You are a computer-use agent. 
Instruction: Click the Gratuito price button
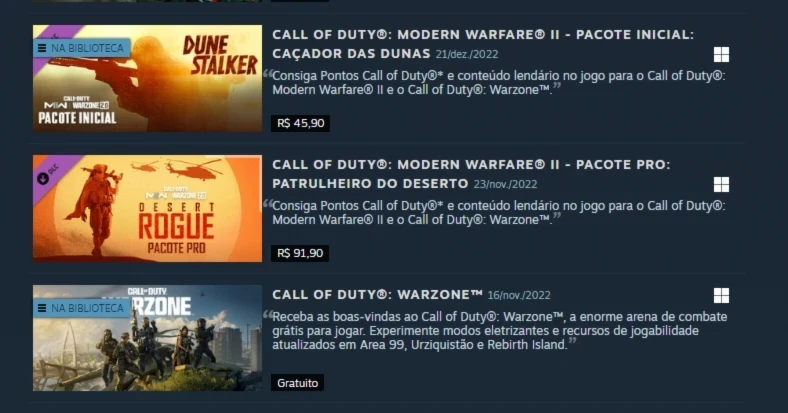pos(298,383)
